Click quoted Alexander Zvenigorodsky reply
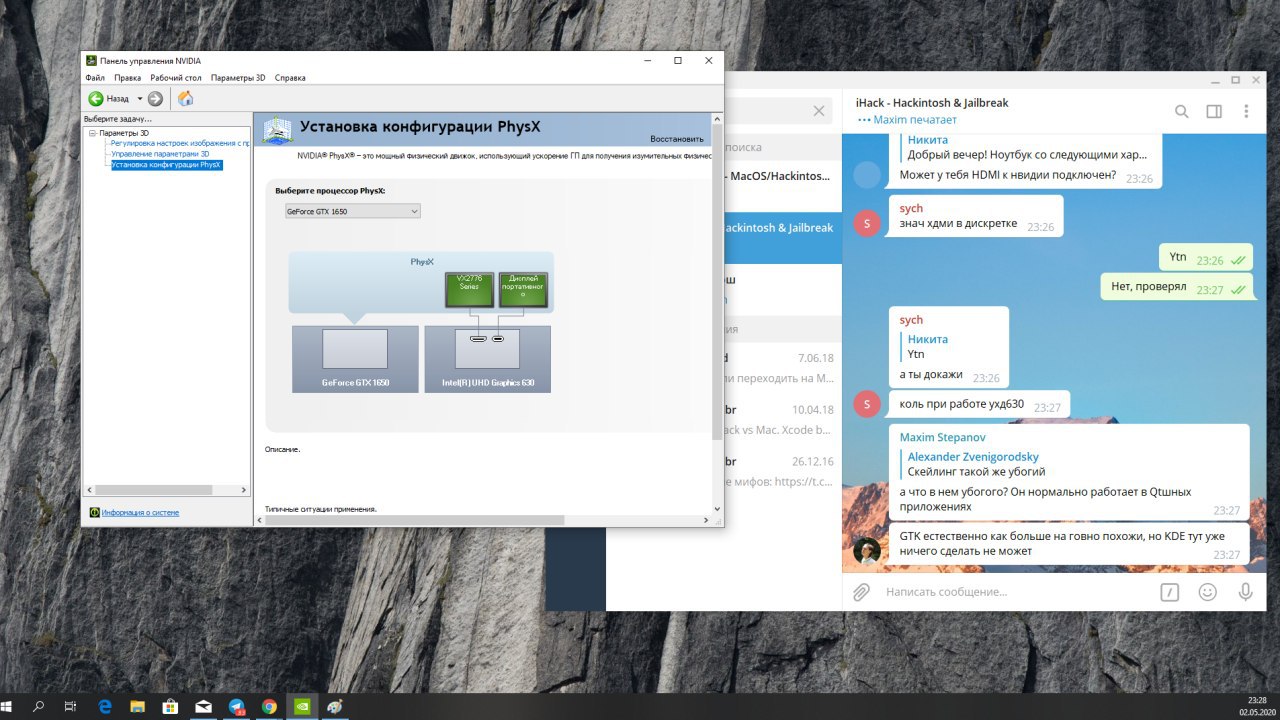The image size is (1280, 720). pos(974,464)
